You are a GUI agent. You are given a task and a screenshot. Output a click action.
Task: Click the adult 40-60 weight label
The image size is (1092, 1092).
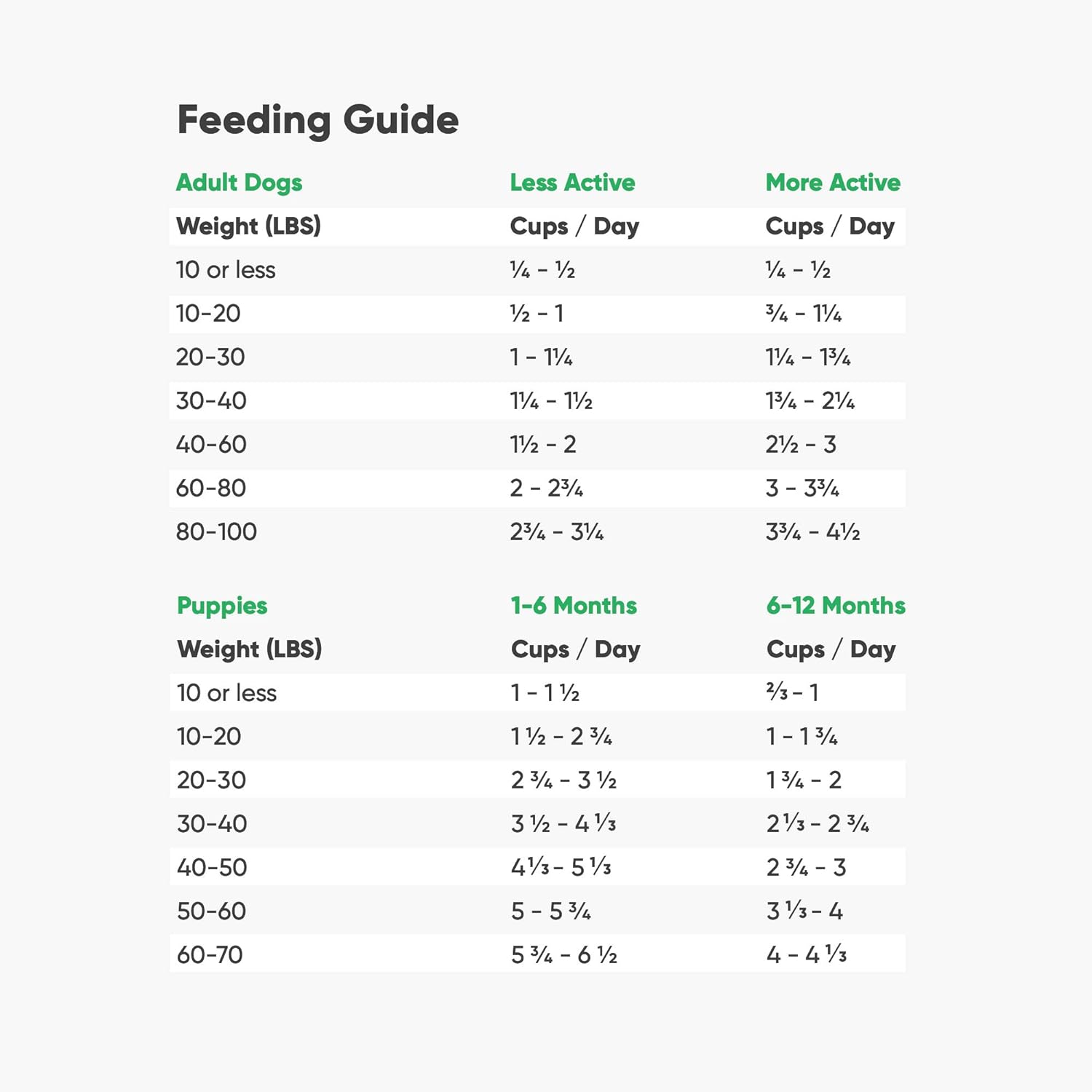[x=211, y=444]
